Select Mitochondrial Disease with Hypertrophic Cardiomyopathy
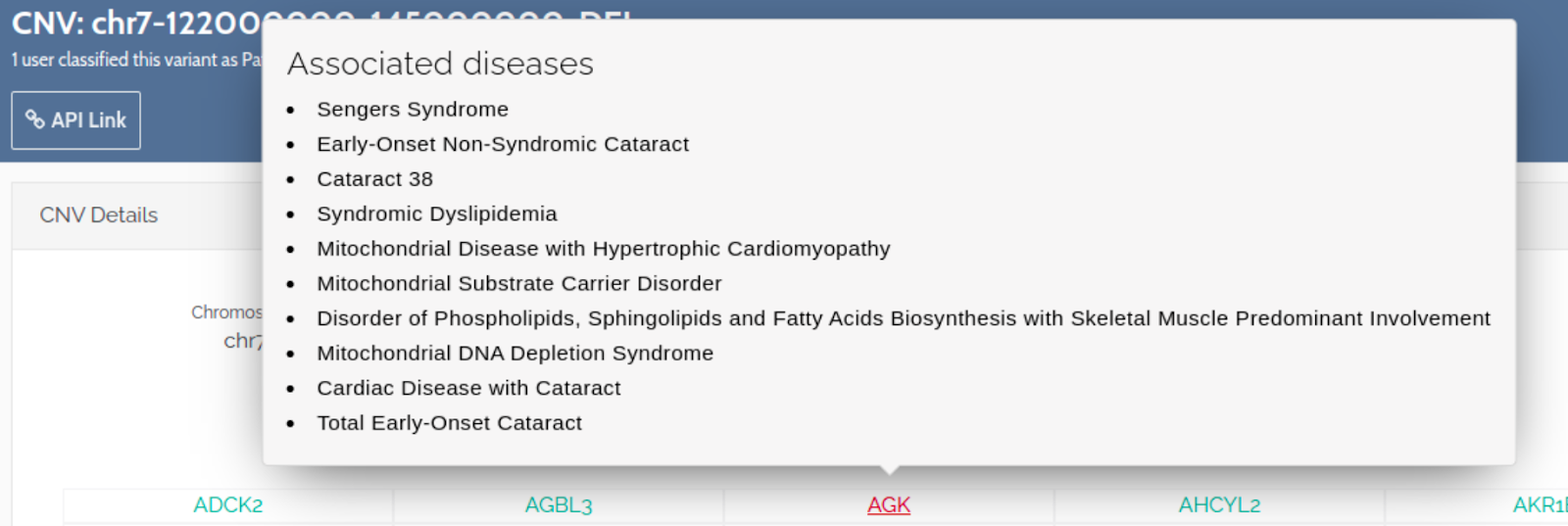The height and width of the screenshot is (526, 1568). coord(604,249)
